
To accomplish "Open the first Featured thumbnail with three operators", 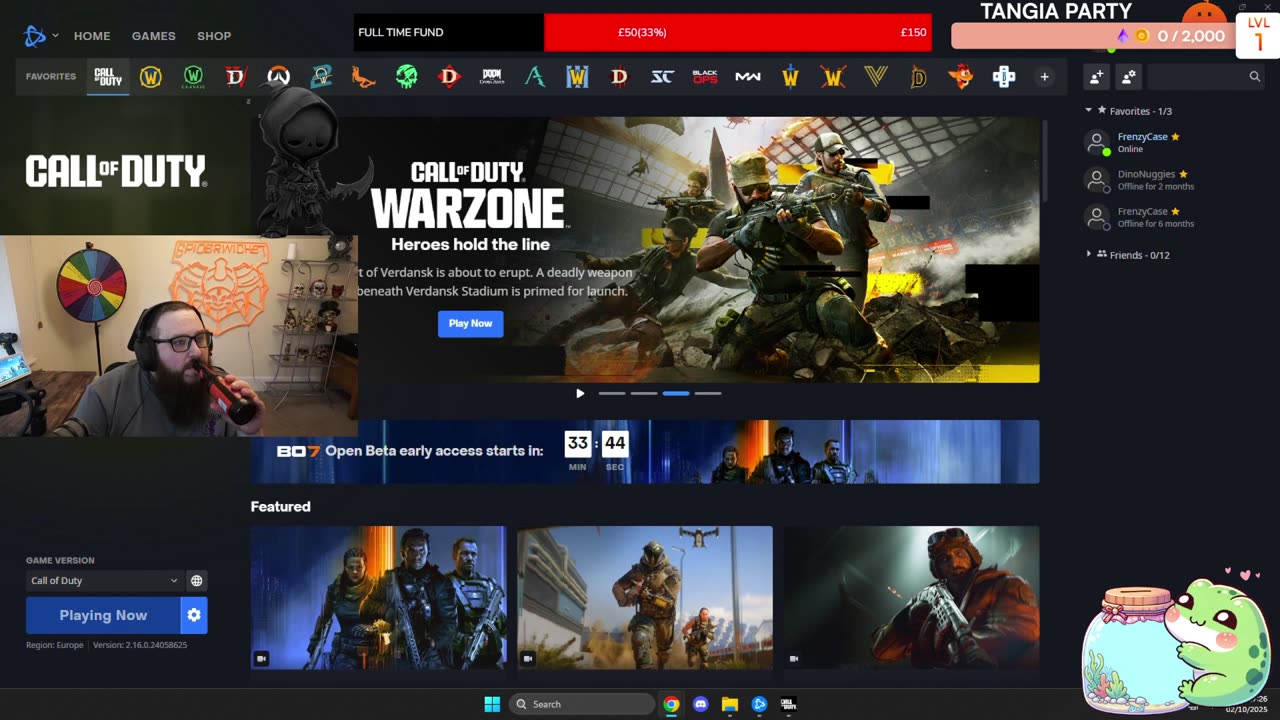I will point(379,598).
